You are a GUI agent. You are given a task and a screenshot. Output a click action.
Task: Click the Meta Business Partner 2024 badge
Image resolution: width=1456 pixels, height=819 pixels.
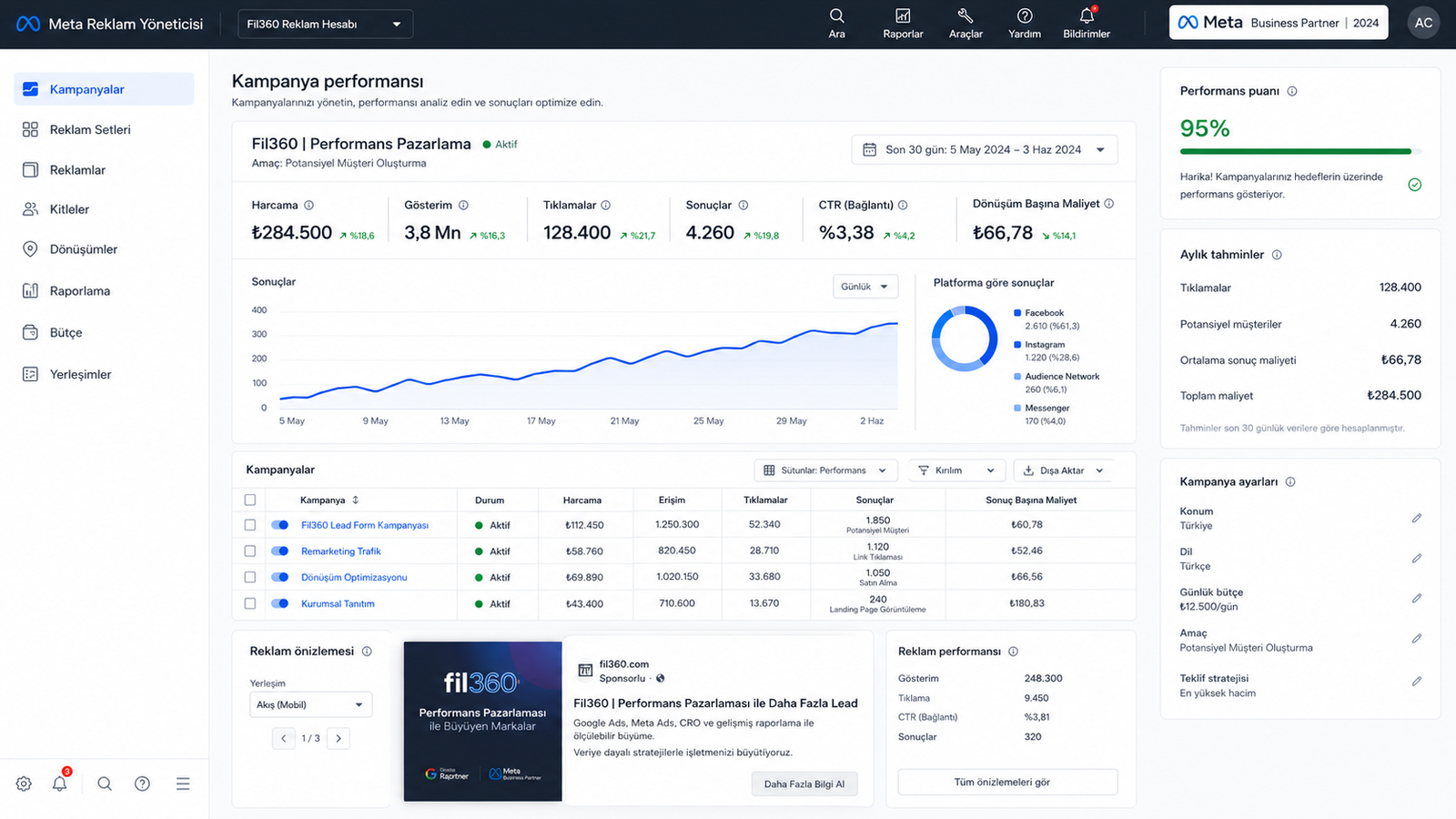(x=1279, y=23)
